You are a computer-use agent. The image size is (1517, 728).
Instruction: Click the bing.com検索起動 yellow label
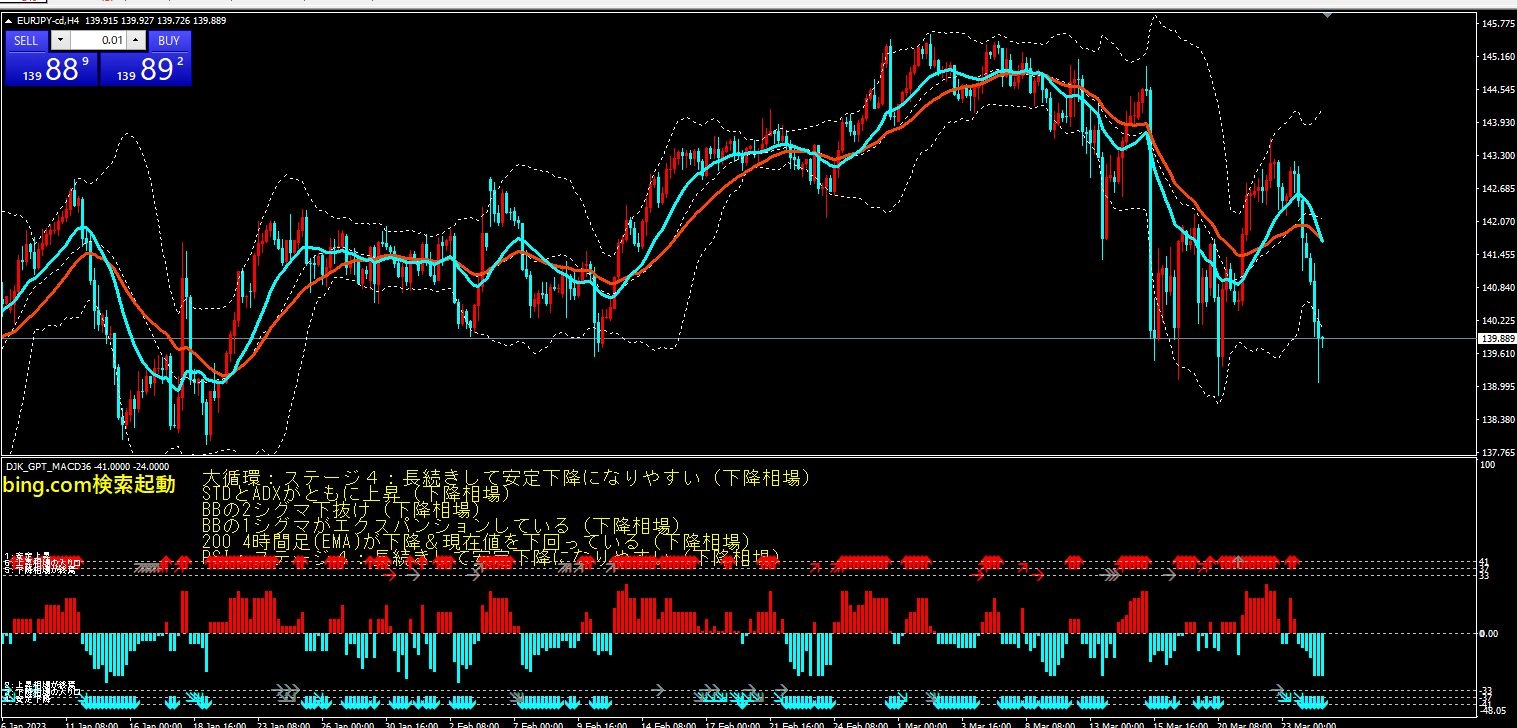[x=89, y=485]
